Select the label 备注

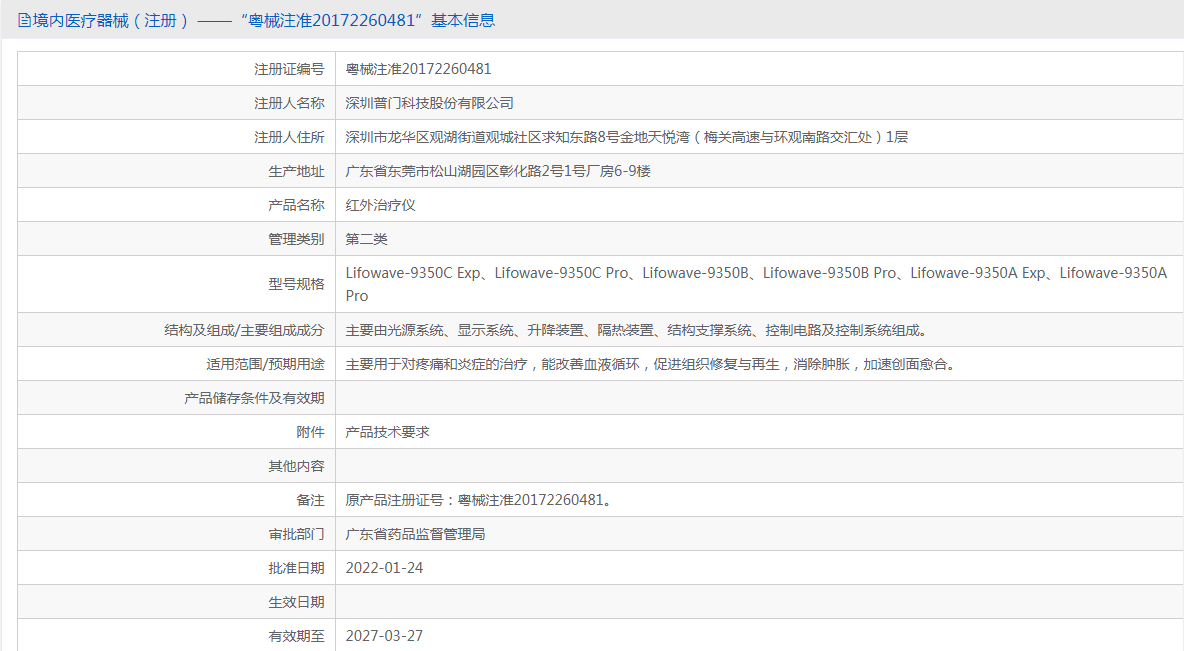(x=310, y=500)
